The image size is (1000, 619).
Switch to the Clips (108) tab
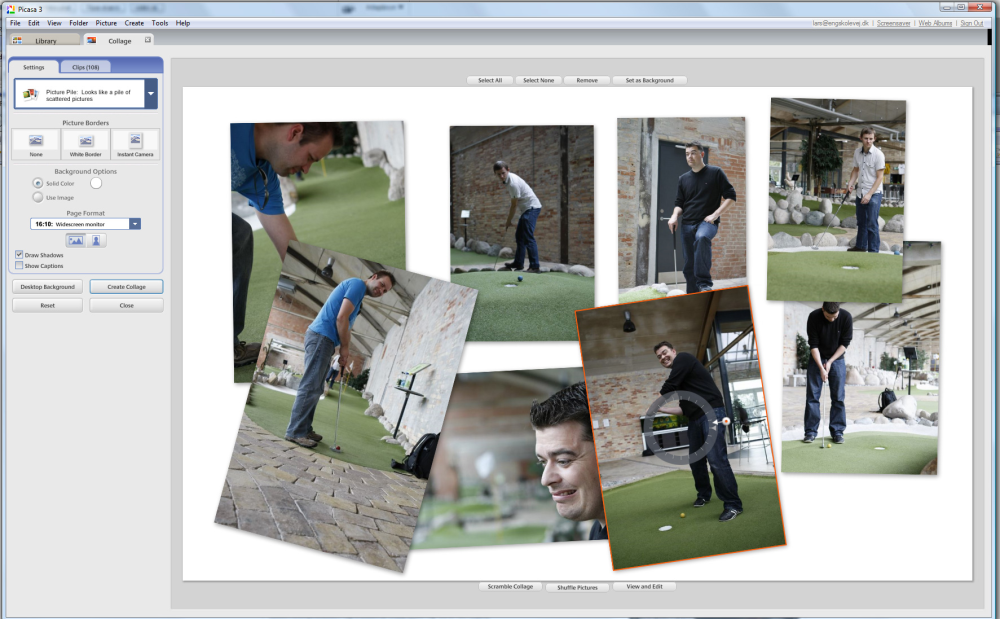coord(85,67)
